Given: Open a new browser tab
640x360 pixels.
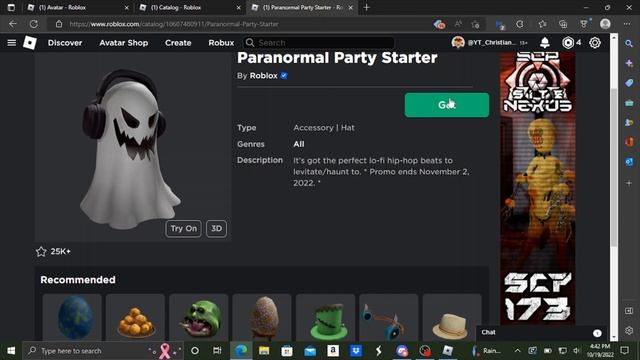Looking at the screenshot, I should pyautogui.click(x=367, y=7).
